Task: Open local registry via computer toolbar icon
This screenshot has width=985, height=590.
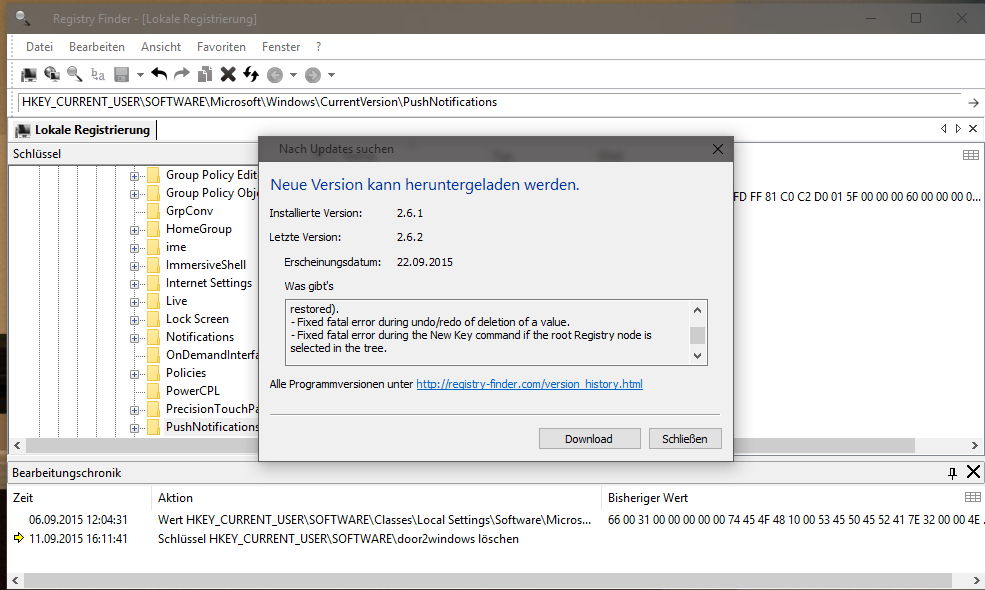Action: coord(28,75)
